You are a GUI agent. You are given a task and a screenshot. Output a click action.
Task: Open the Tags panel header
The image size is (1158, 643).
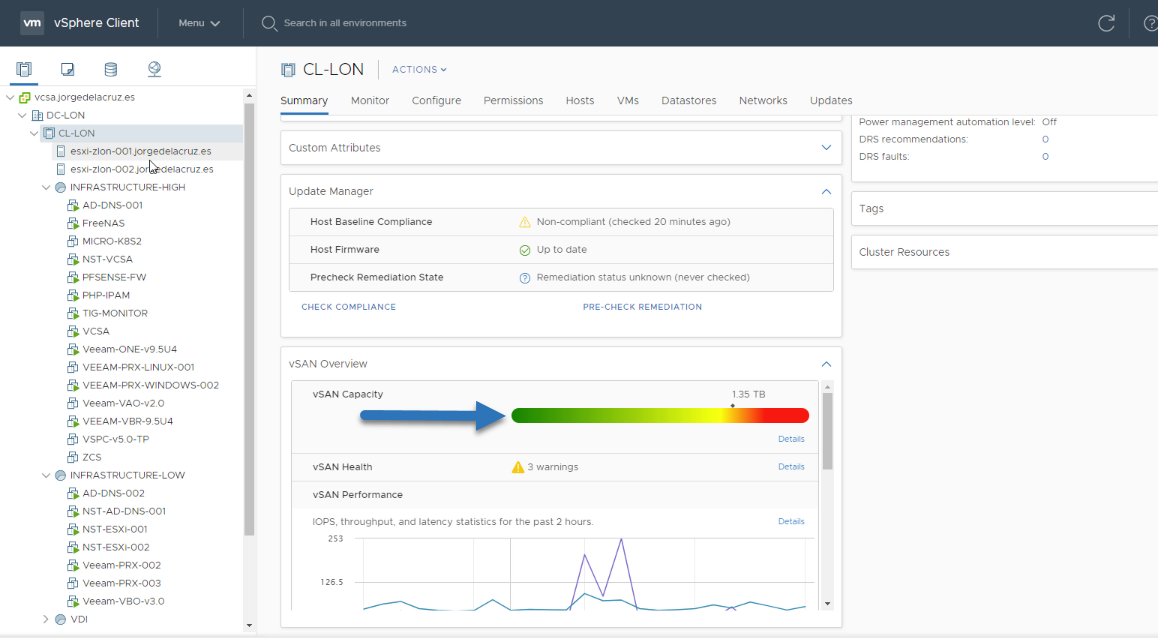pyautogui.click(x=1004, y=209)
